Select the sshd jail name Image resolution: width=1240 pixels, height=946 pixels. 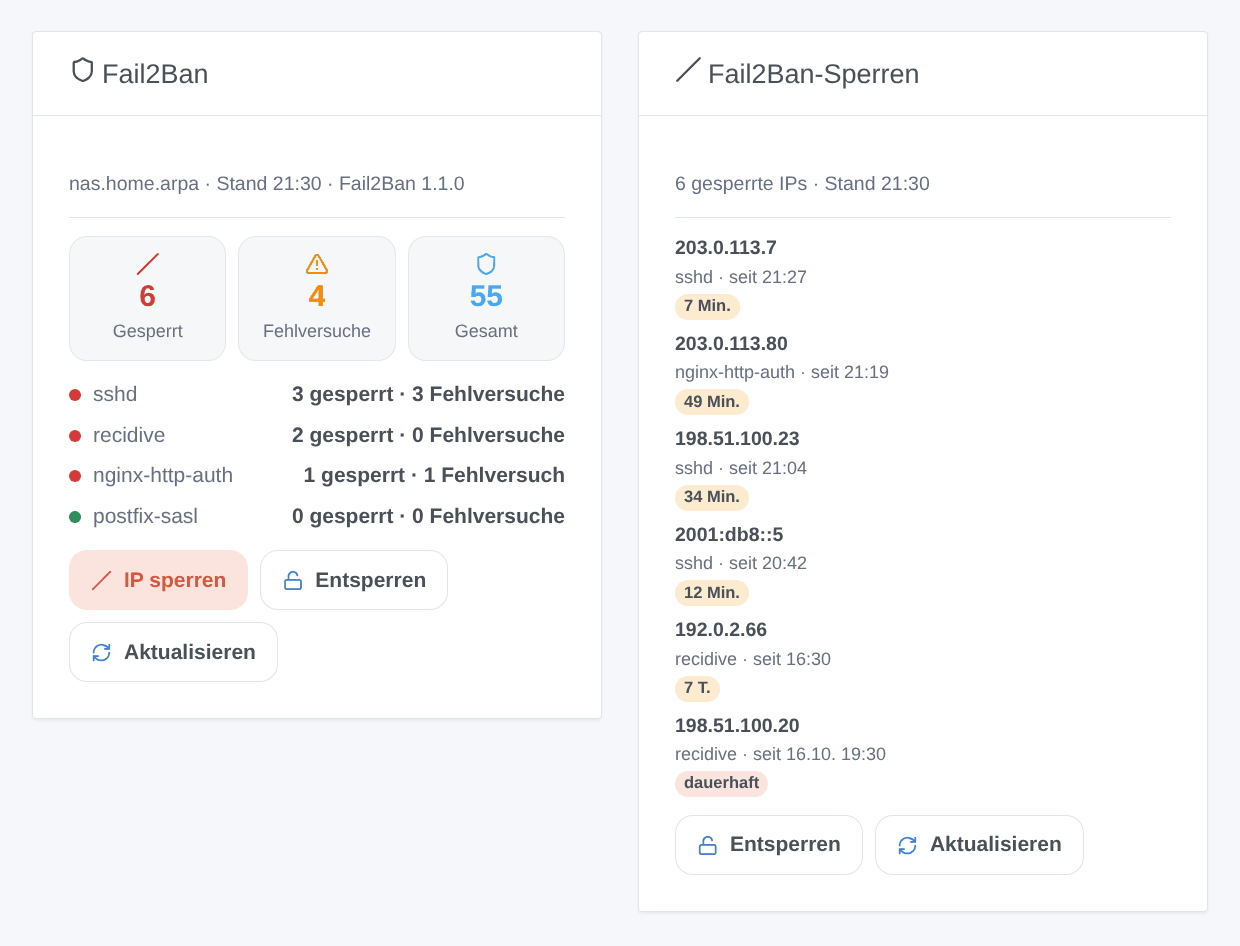pyautogui.click(x=115, y=394)
